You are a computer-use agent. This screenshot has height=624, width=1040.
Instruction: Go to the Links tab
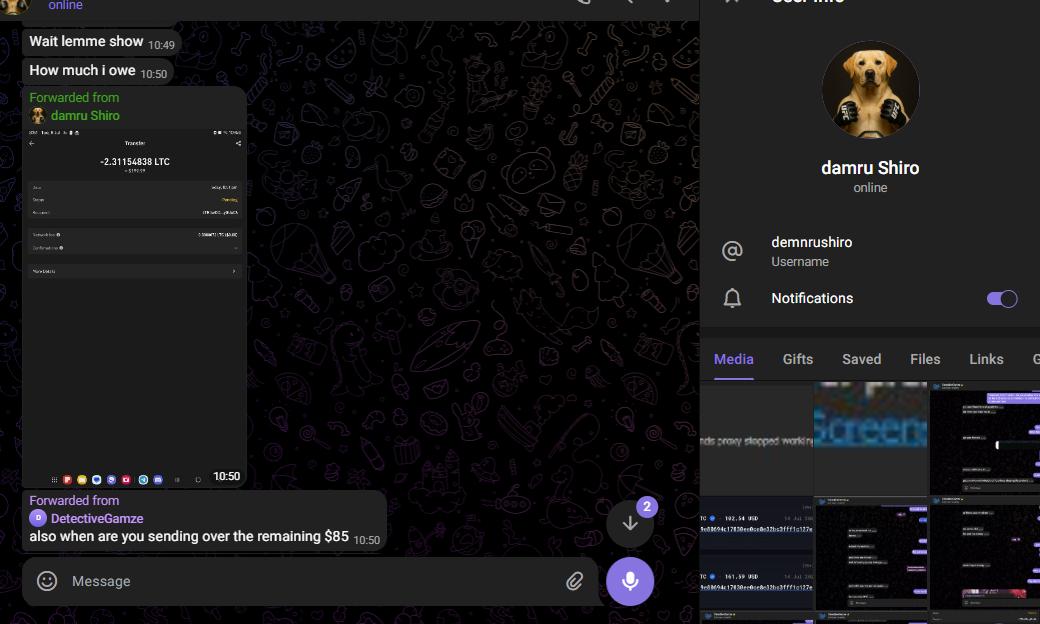point(986,359)
